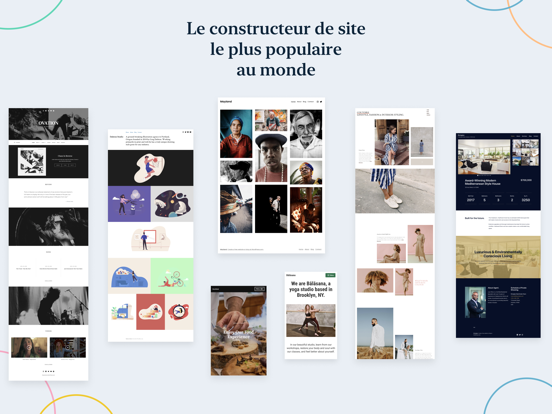Select the woman in blue headscarf portrait
This screenshot has height=414, width=552.
[x=236, y=134]
